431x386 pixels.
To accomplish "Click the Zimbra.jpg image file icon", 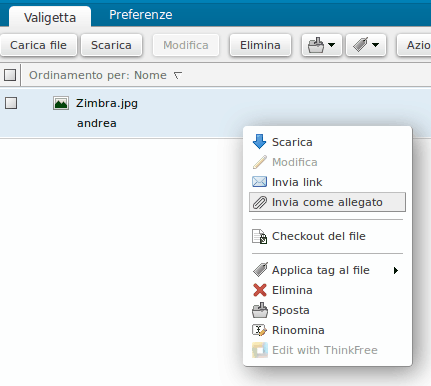I will pyautogui.click(x=61, y=103).
